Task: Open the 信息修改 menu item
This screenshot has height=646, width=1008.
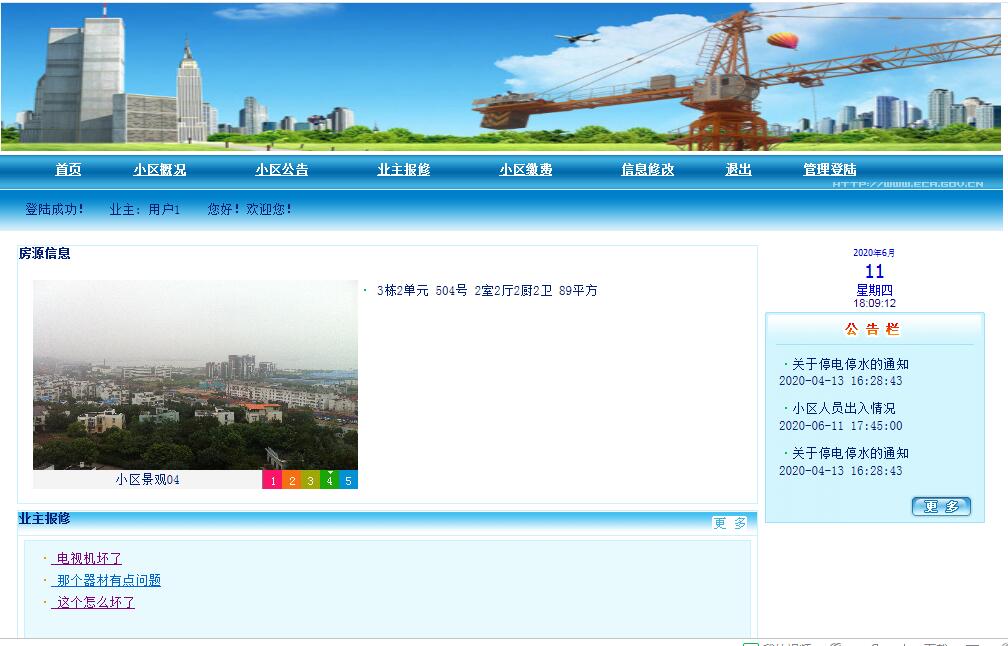Action: coord(647,170)
